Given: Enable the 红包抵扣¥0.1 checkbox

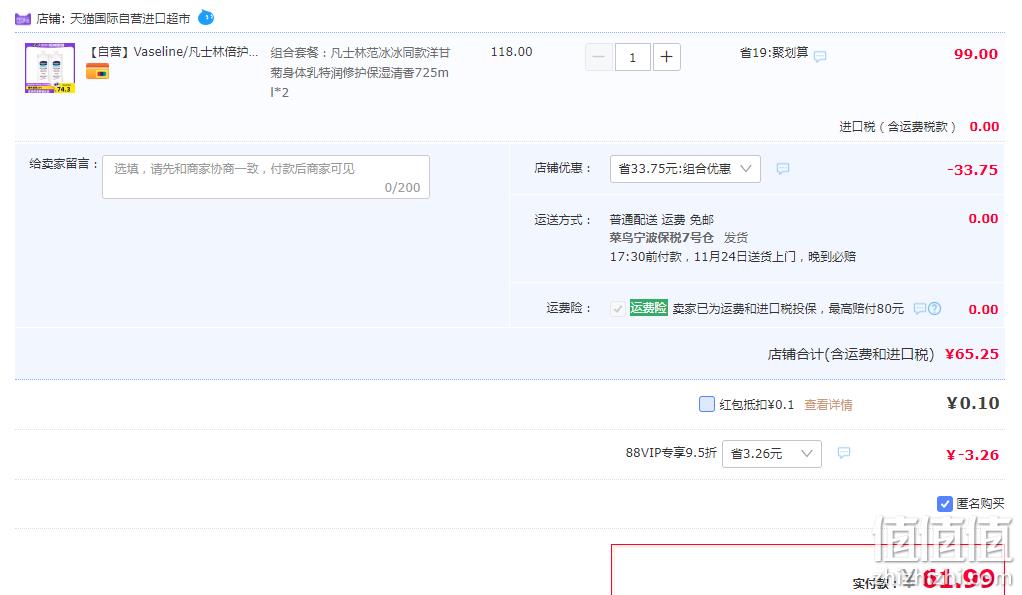Looking at the screenshot, I should 707,404.
